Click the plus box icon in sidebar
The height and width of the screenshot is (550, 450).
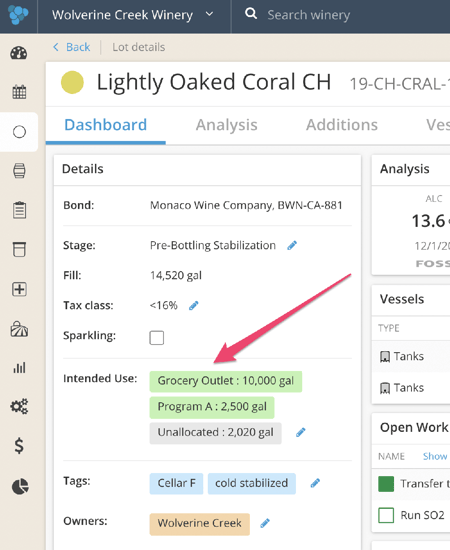tap(19, 289)
